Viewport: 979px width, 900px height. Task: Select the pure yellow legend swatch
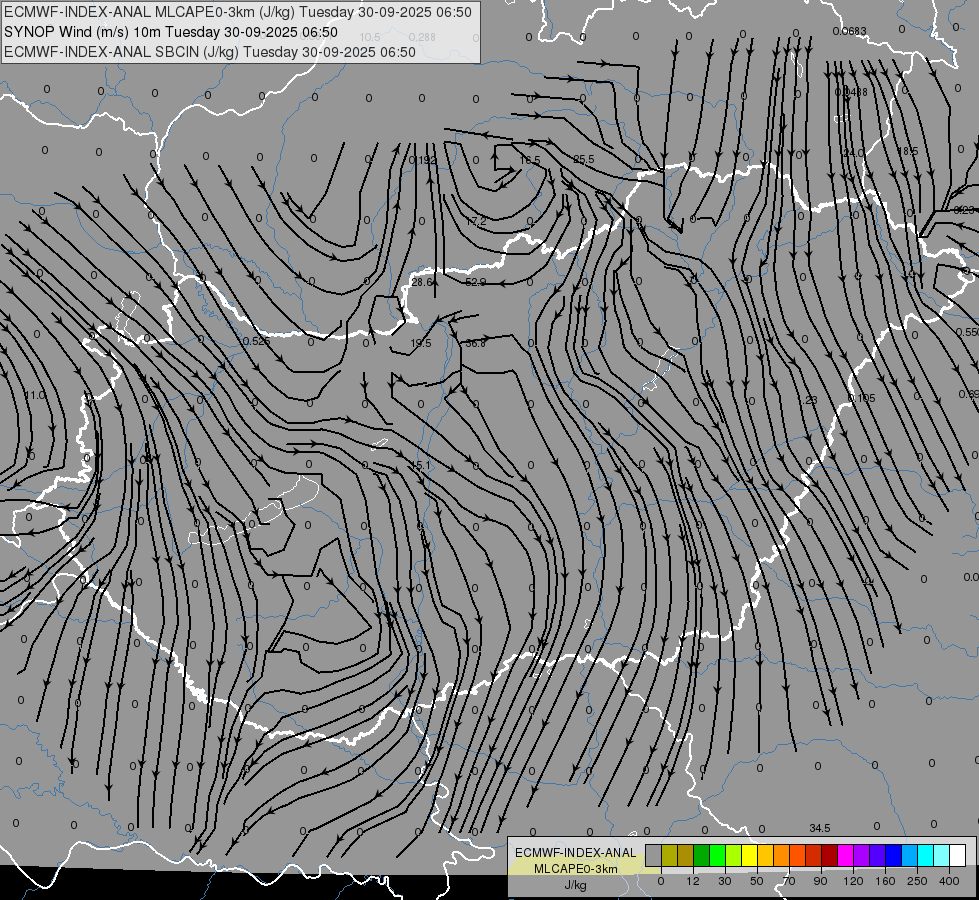(749, 855)
